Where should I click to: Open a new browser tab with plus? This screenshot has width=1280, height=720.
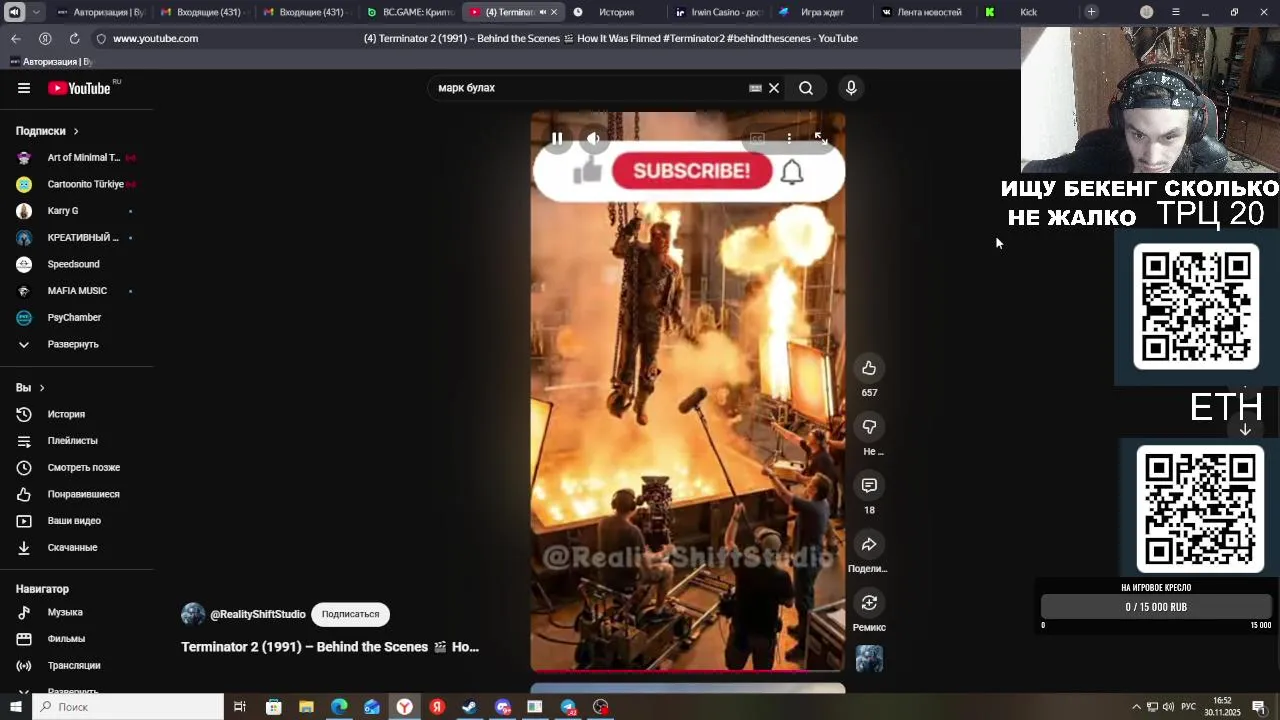pyautogui.click(x=1091, y=12)
